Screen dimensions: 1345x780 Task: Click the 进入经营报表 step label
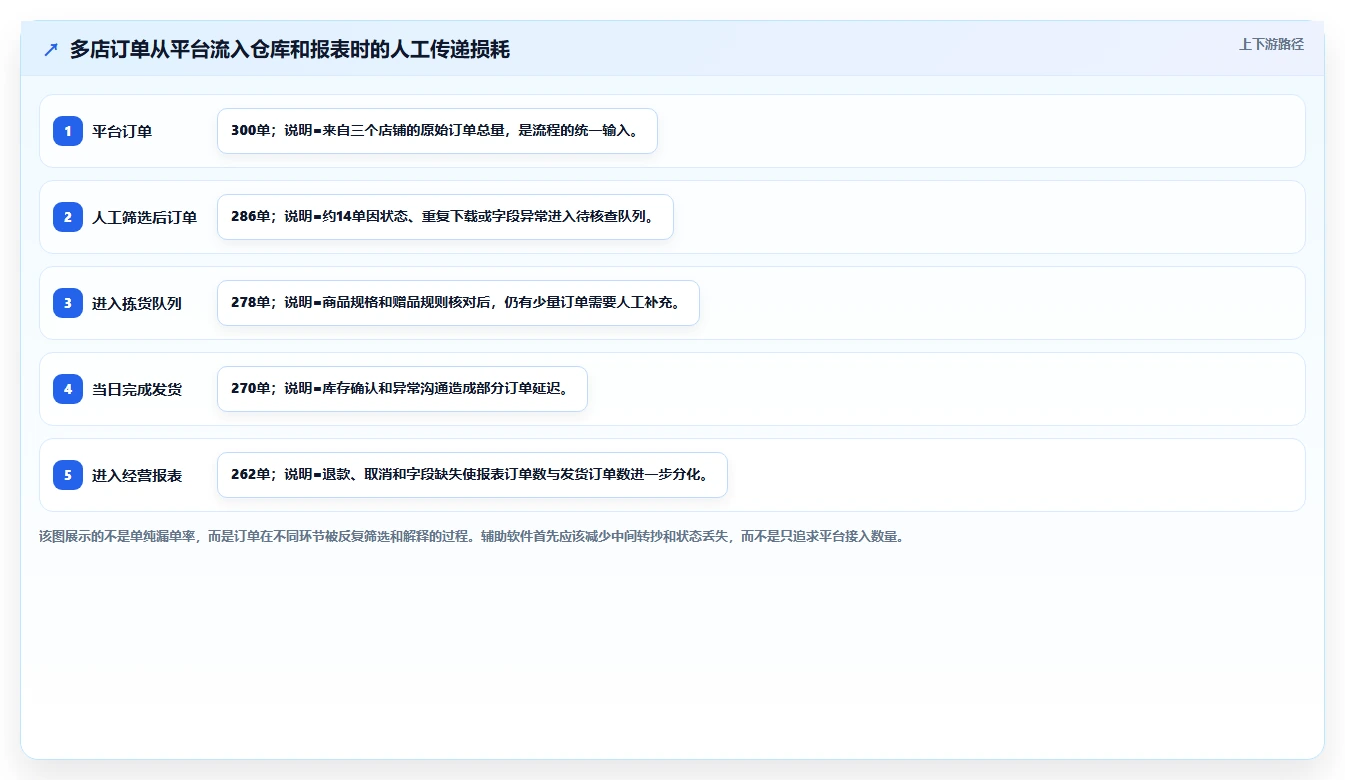point(137,475)
